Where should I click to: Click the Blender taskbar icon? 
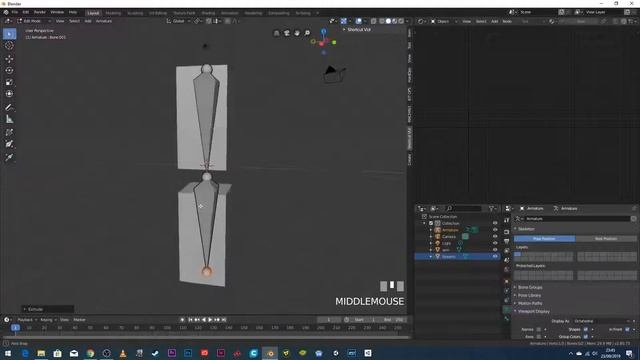pos(270,353)
